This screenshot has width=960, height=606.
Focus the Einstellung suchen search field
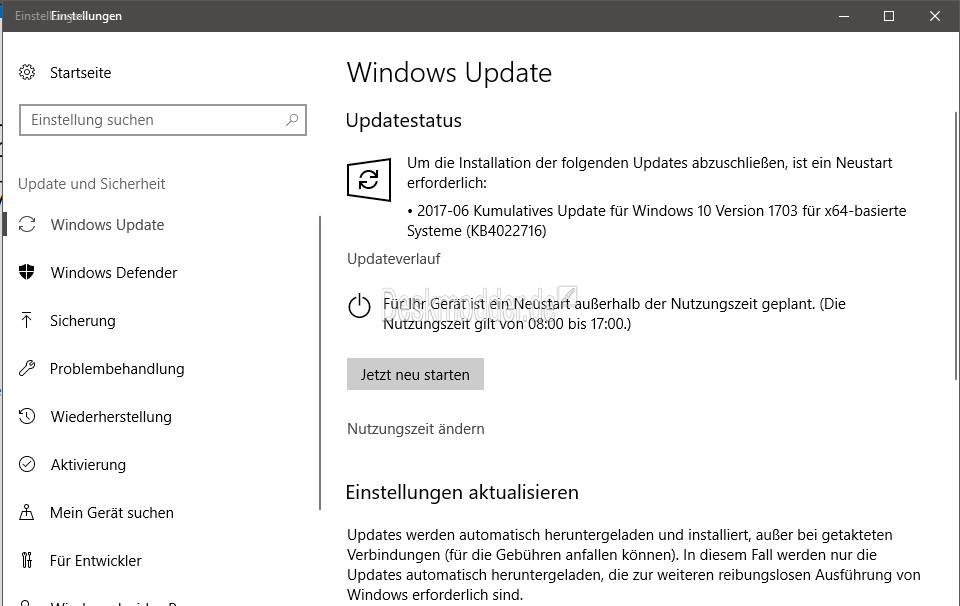[163, 120]
